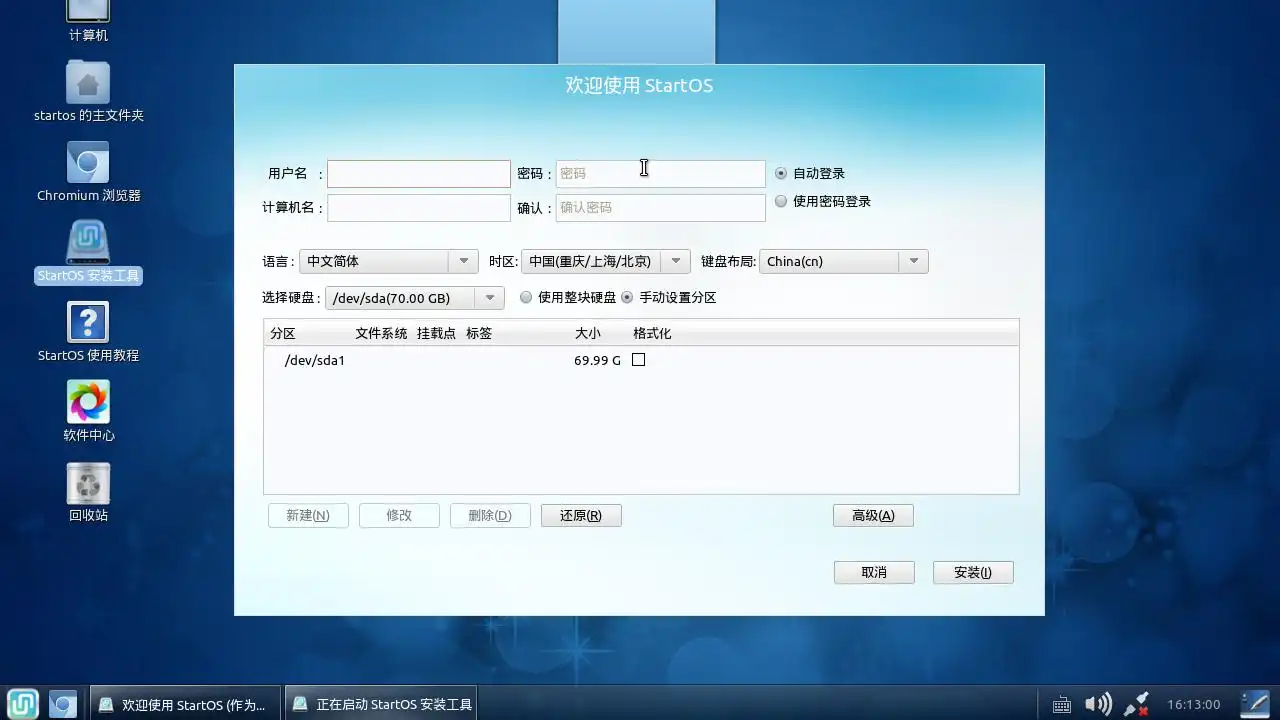Image resolution: width=1280 pixels, height=720 pixels.
Task: Open the network connection tray icon
Action: tap(1136, 704)
